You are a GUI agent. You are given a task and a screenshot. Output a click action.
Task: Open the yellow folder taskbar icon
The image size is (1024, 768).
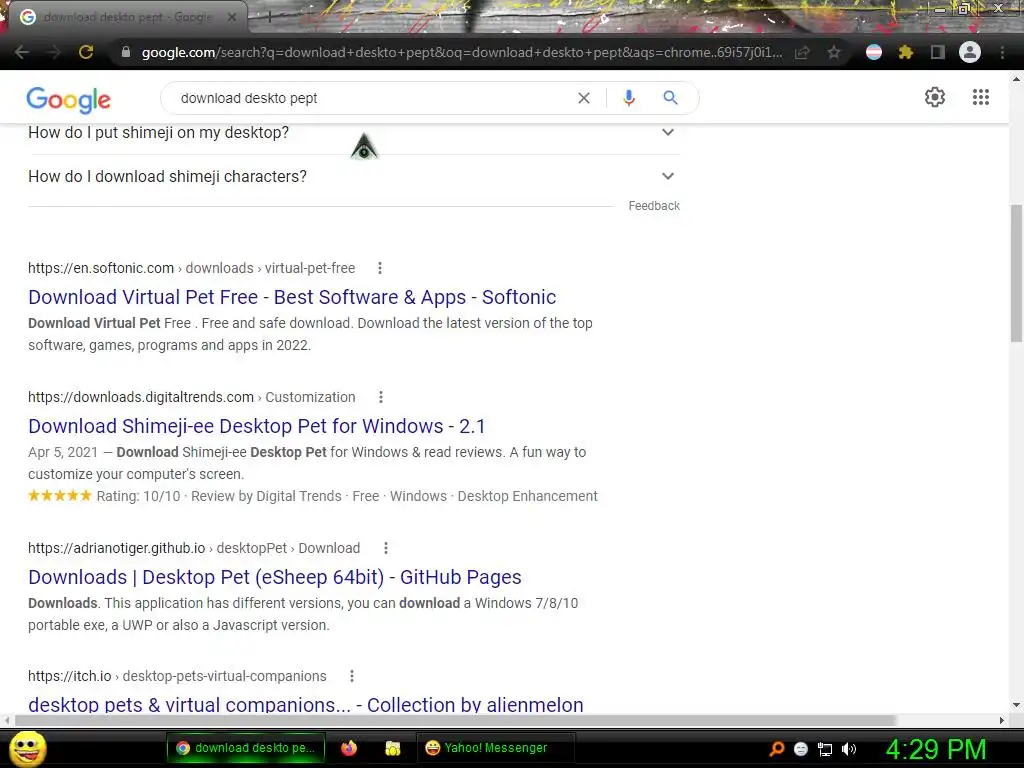392,748
